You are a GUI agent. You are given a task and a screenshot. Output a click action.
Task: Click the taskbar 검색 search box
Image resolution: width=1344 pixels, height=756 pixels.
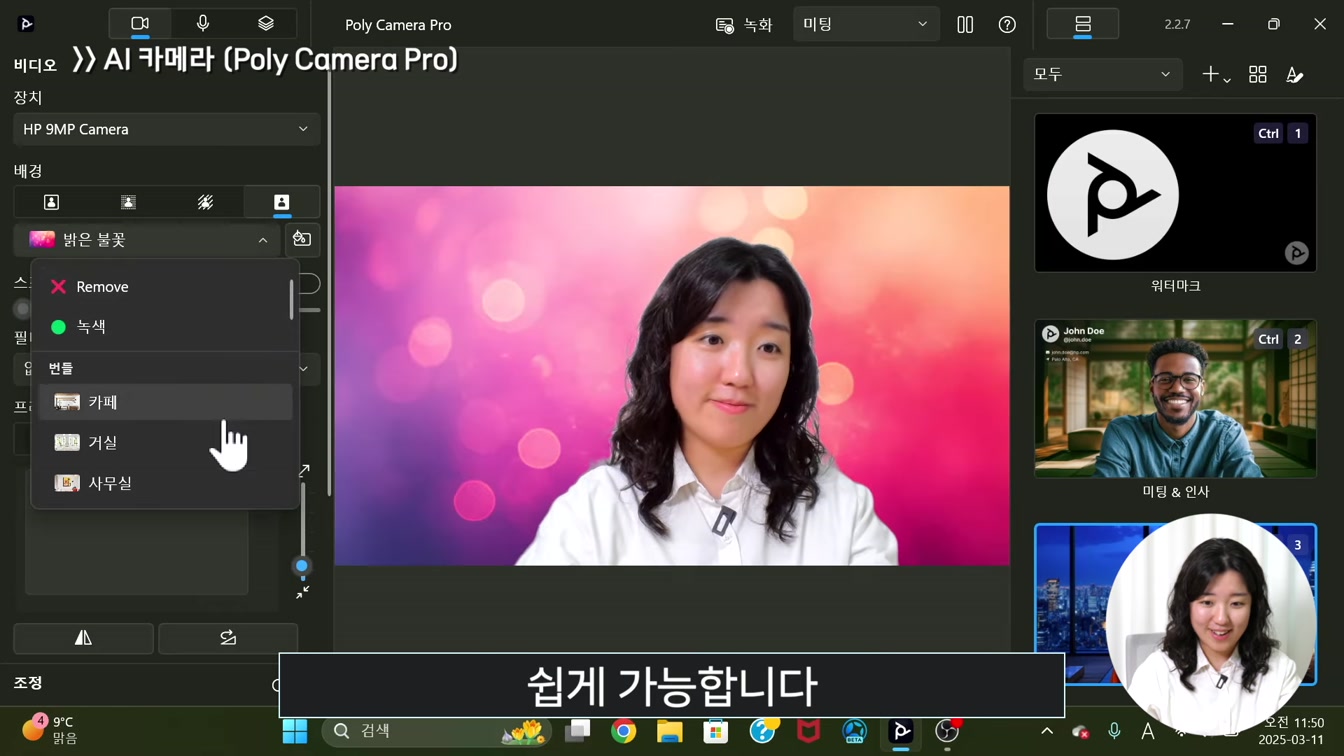pyautogui.click(x=438, y=731)
